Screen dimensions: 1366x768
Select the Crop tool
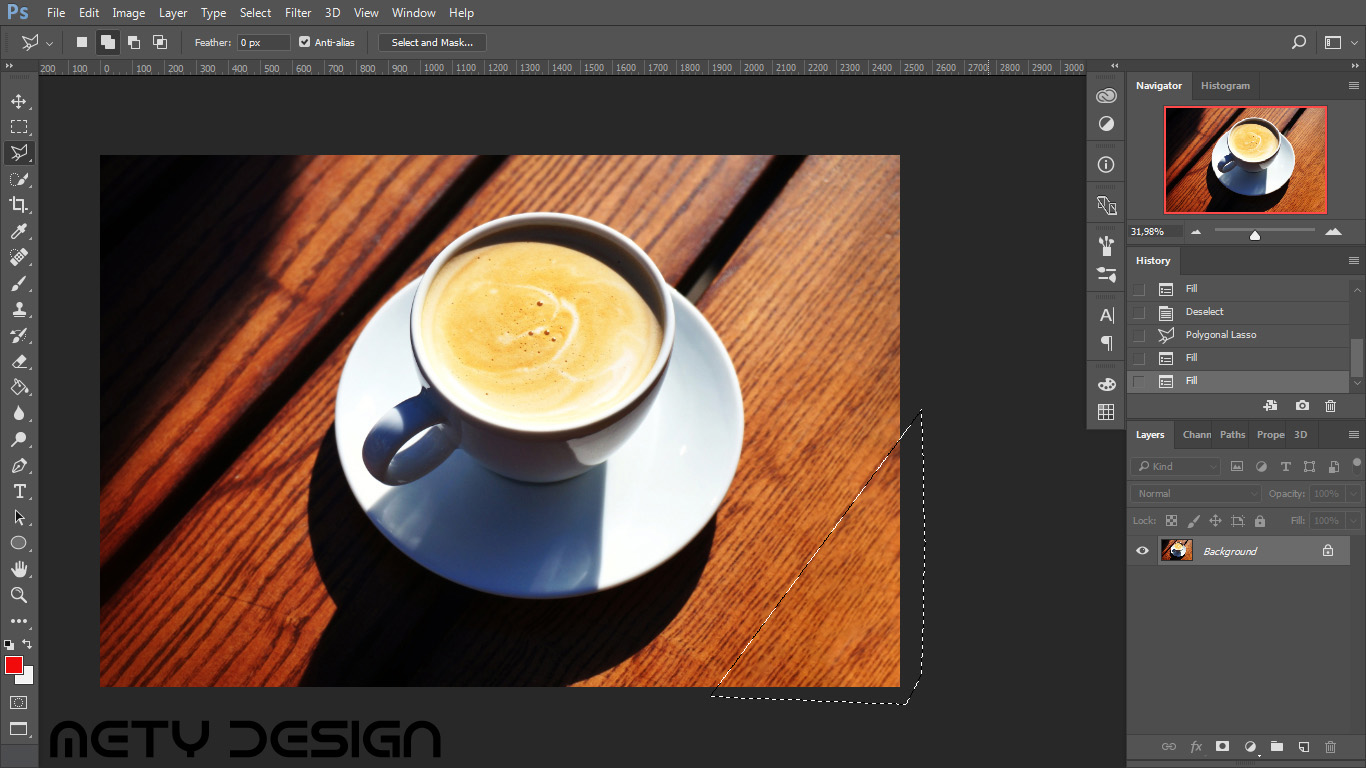(x=18, y=205)
